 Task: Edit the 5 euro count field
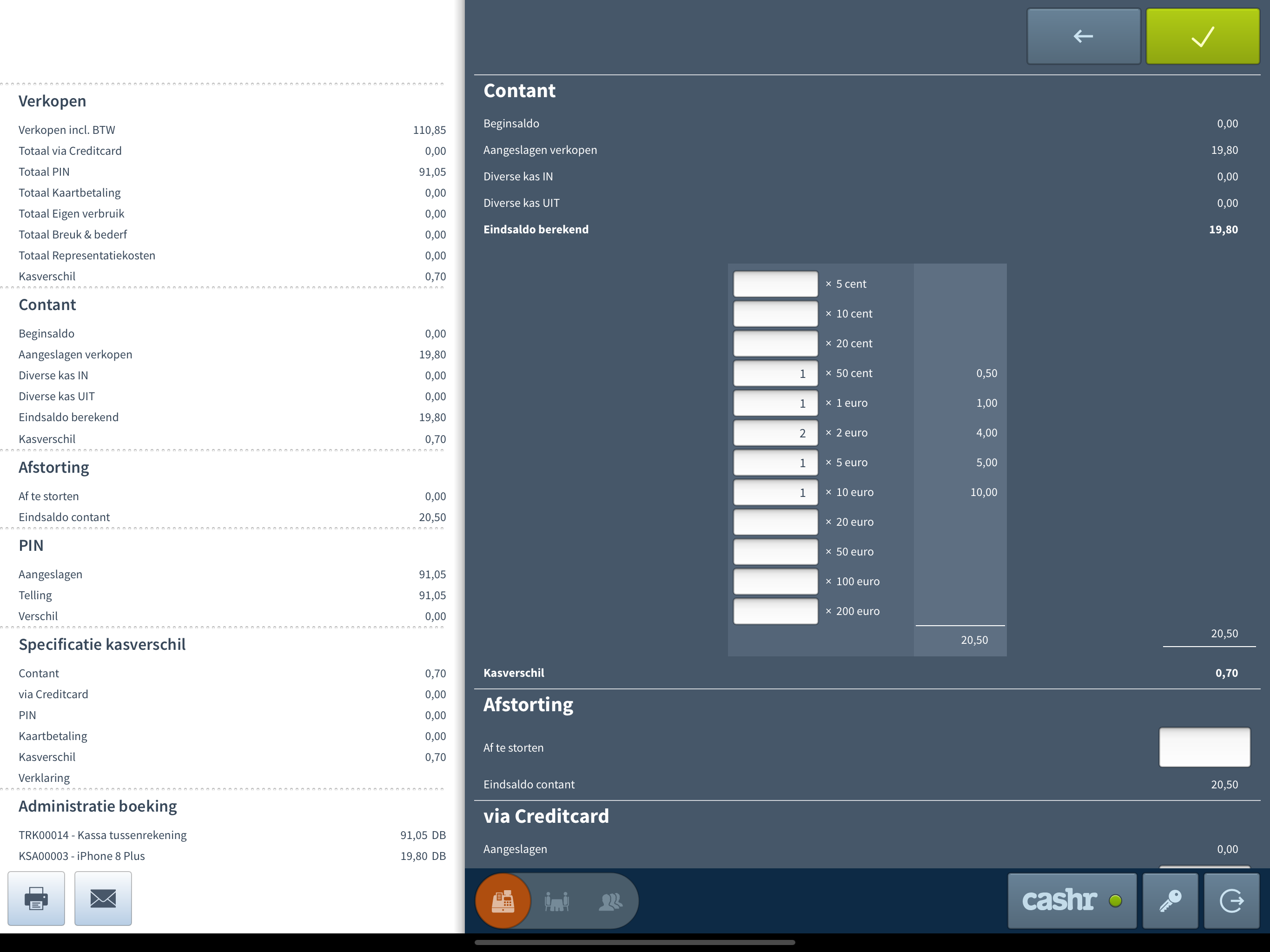[x=775, y=463]
